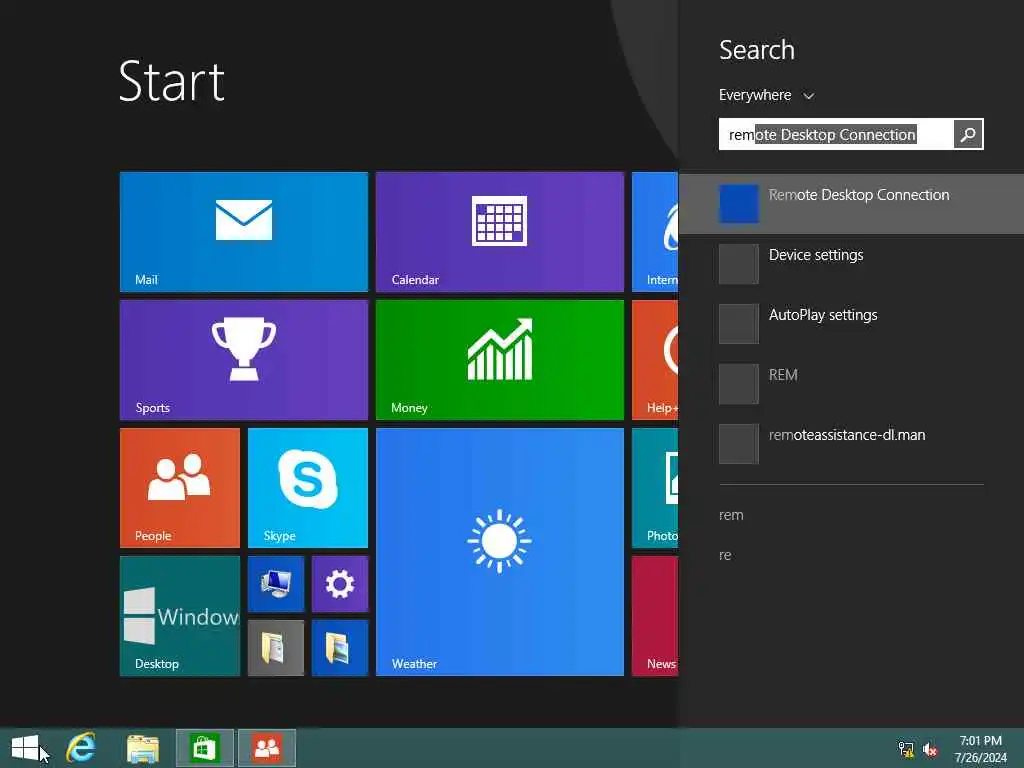Click the Remote Desktop Connection blue icon
The width and height of the screenshot is (1024, 768).
(x=739, y=204)
